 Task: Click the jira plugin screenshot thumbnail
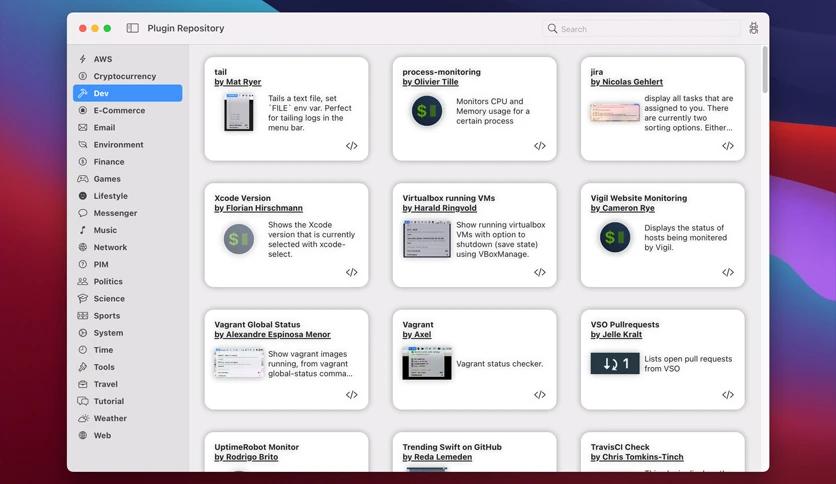coord(615,112)
